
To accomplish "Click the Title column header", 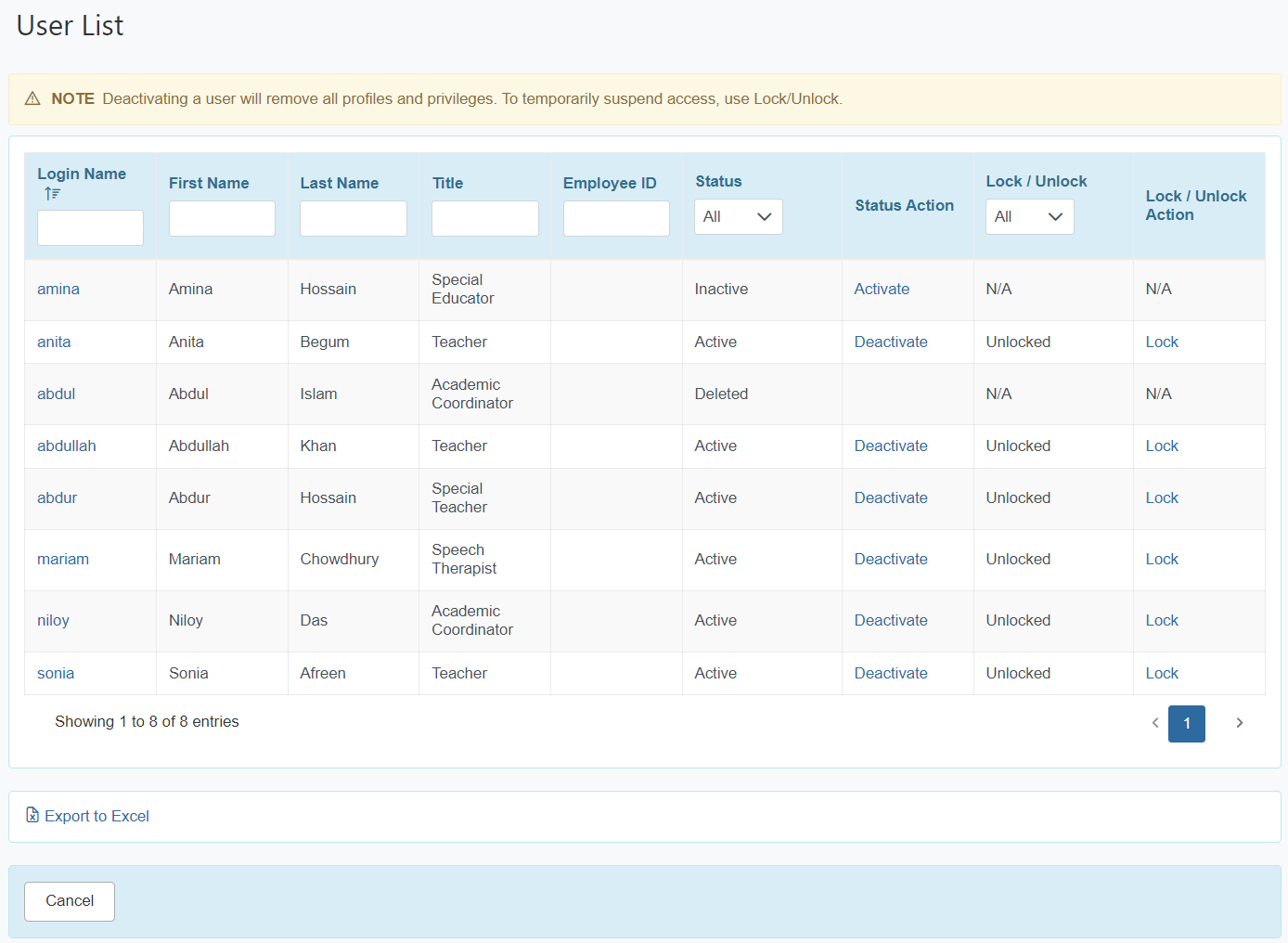I will [x=447, y=183].
